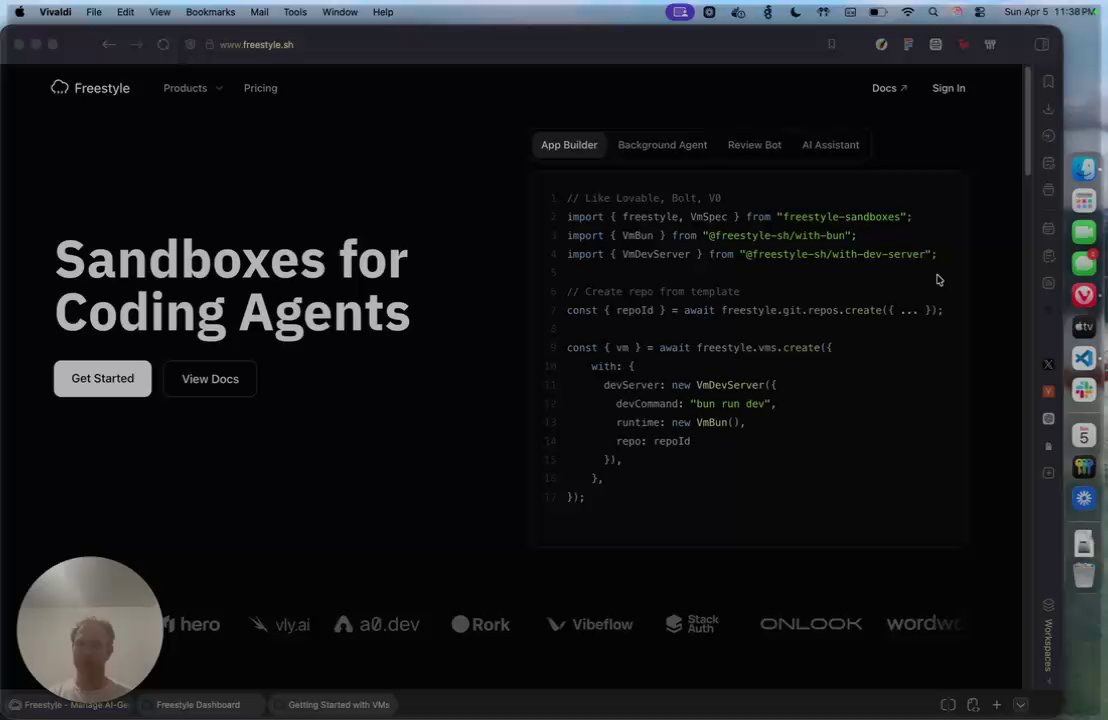Switch to the AI Assistant tab
Image resolution: width=1108 pixels, height=720 pixels.
830,145
